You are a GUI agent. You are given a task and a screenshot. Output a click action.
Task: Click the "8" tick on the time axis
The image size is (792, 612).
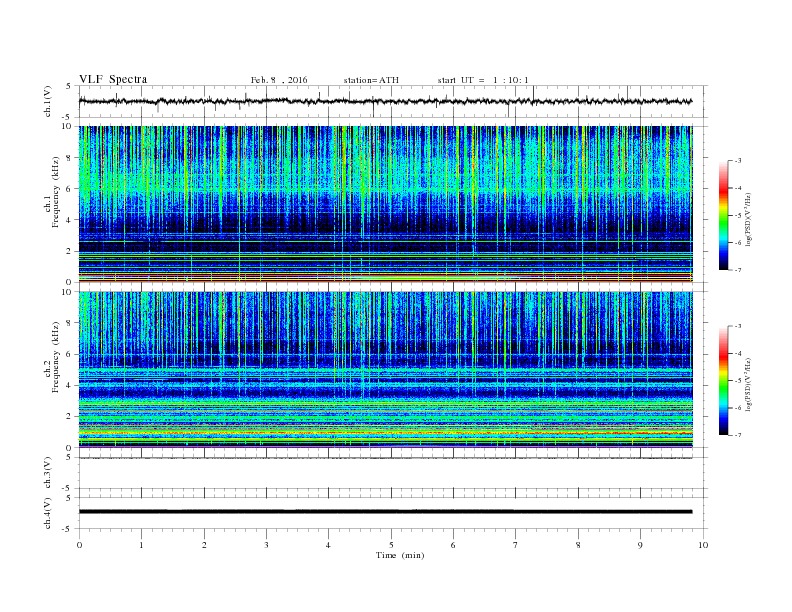[x=578, y=545]
